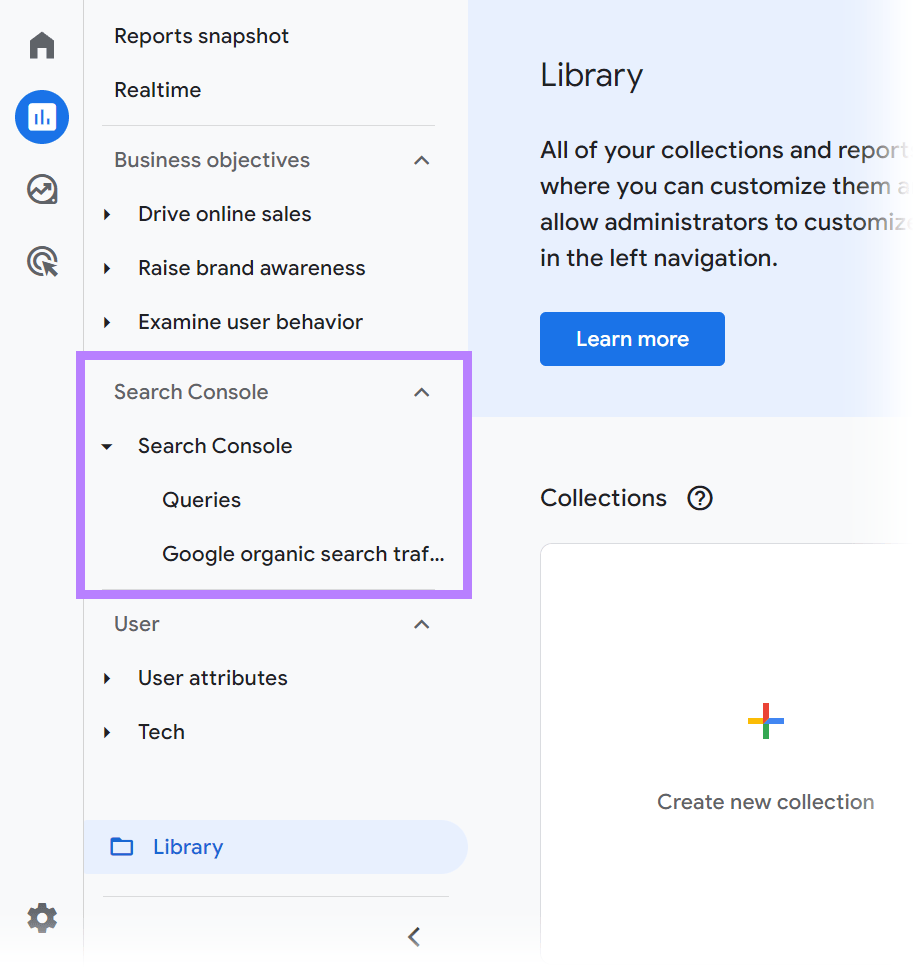The height and width of the screenshot is (969, 915).
Task: Collapse the left navigation with the back arrow
Action: [413, 937]
